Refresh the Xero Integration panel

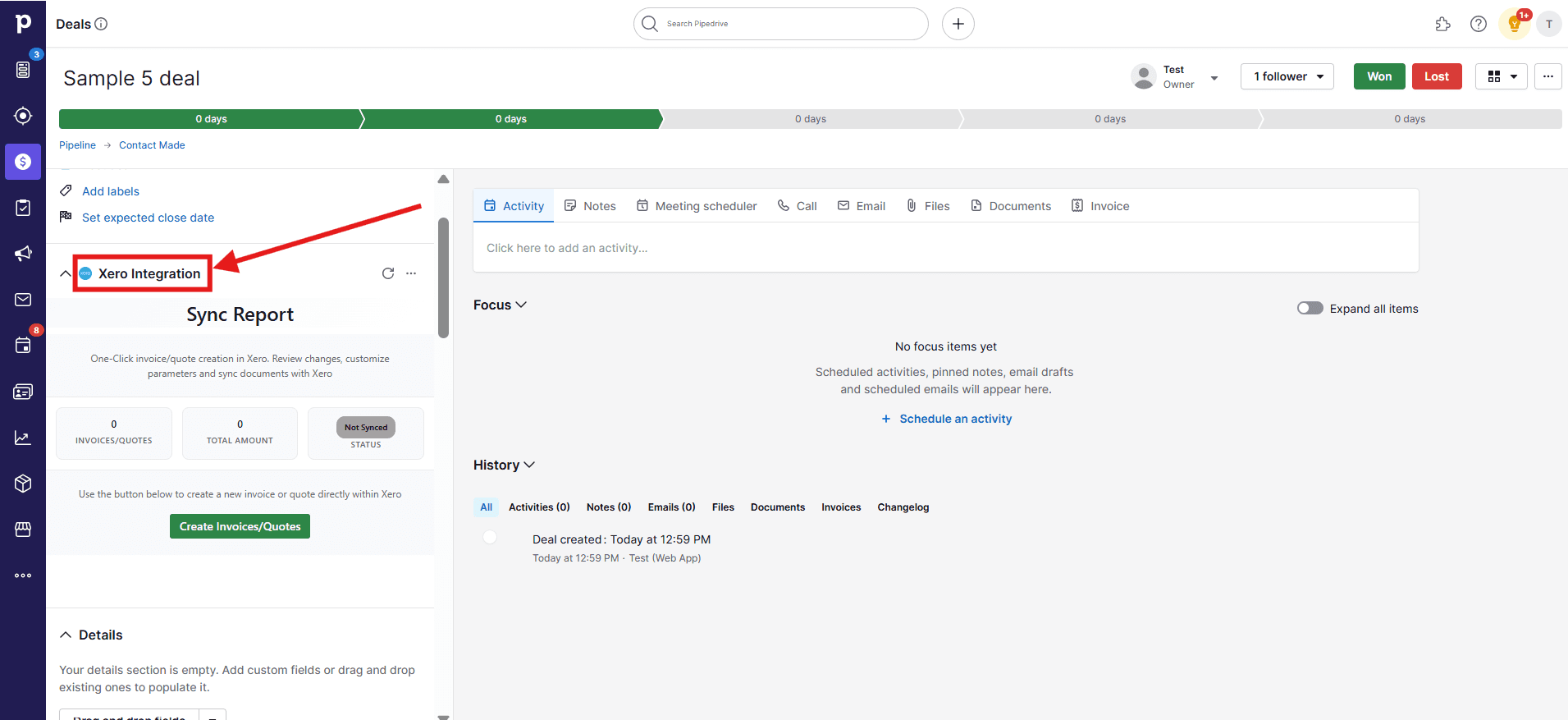point(388,273)
